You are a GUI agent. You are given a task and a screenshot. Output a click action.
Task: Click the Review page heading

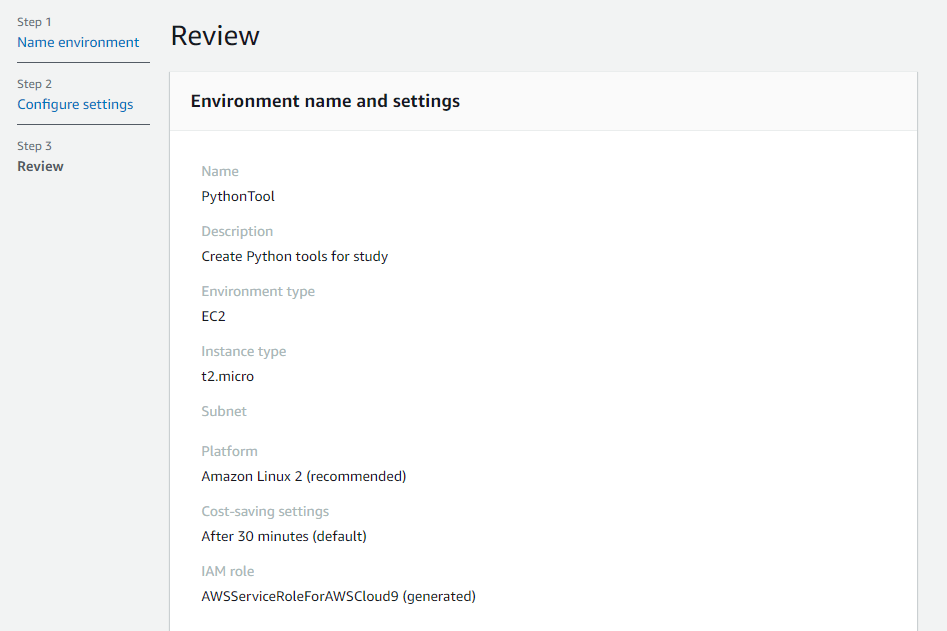(215, 36)
